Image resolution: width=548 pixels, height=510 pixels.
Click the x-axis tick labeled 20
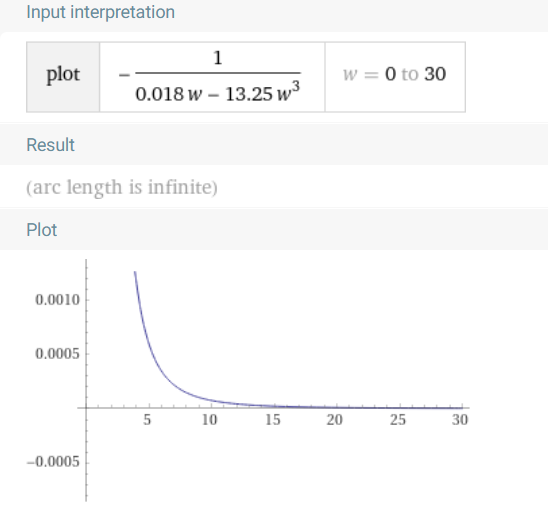tap(334, 420)
